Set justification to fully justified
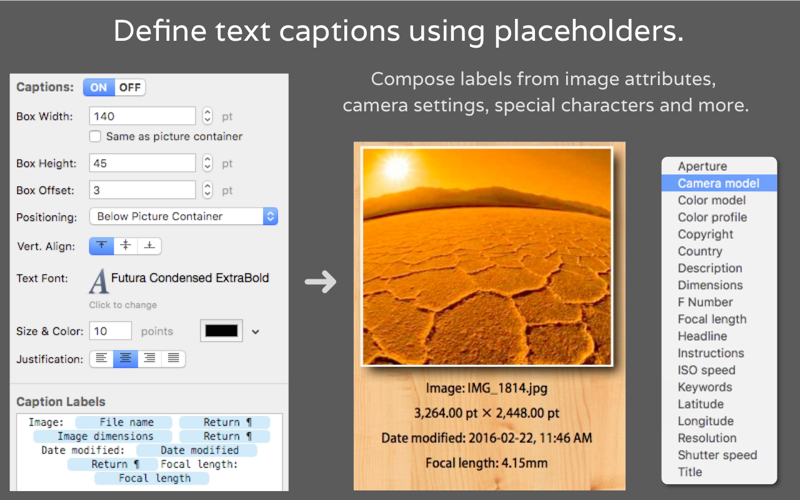Image resolution: width=800 pixels, height=500 pixels. [x=173, y=359]
